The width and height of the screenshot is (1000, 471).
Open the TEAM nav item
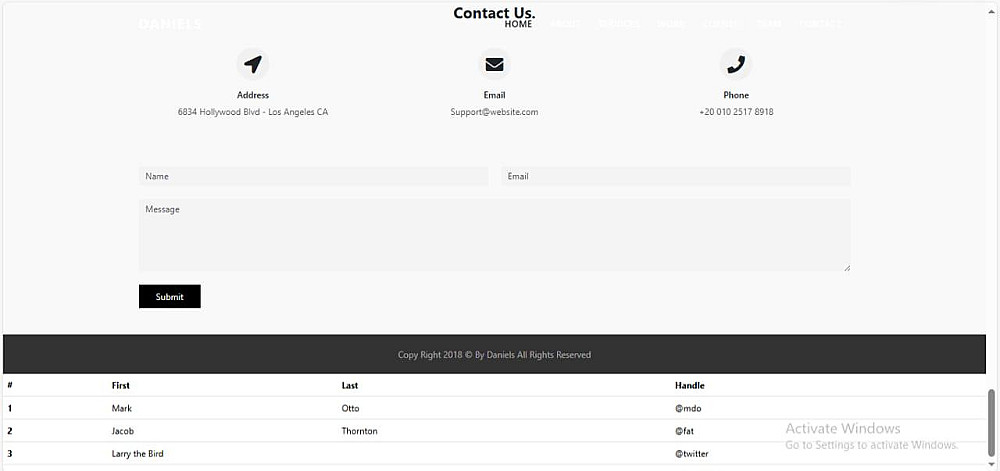769,24
